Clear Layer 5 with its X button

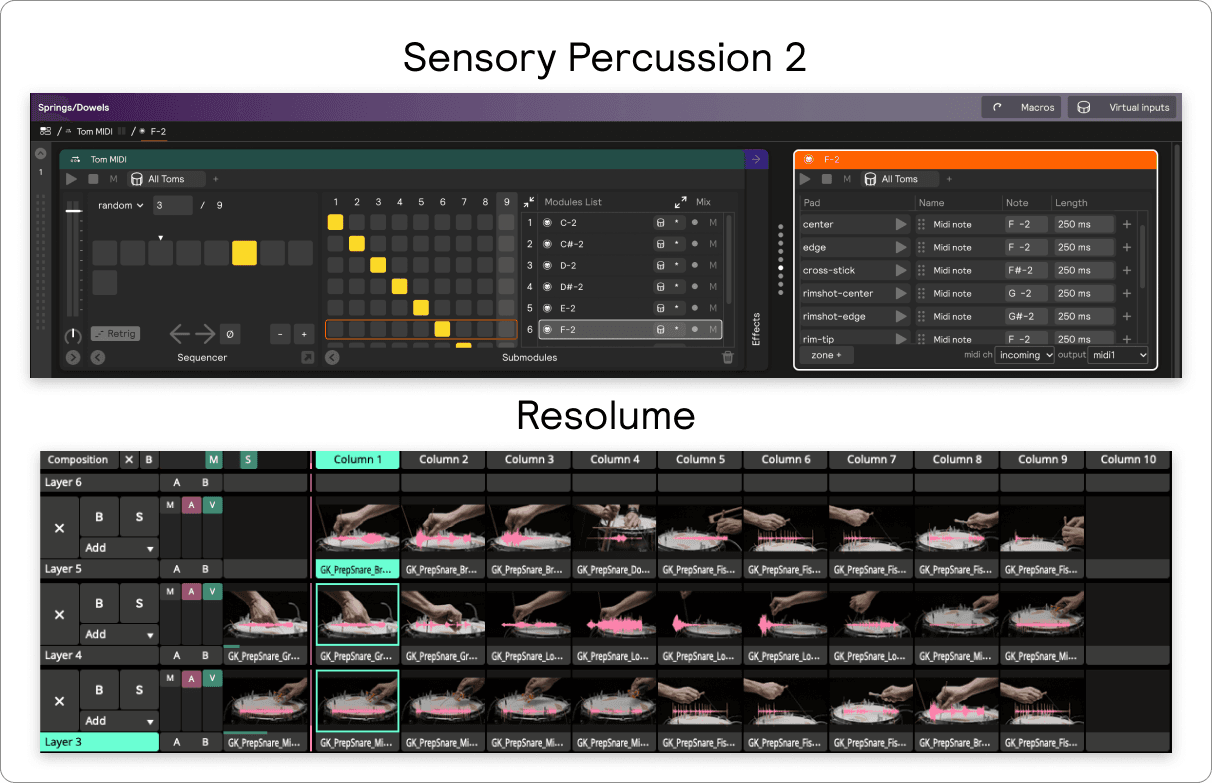click(59, 528)
